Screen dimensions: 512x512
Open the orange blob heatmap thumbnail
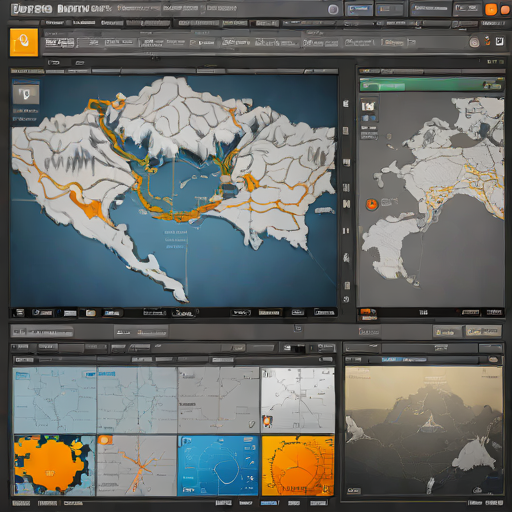click(55, 465)
